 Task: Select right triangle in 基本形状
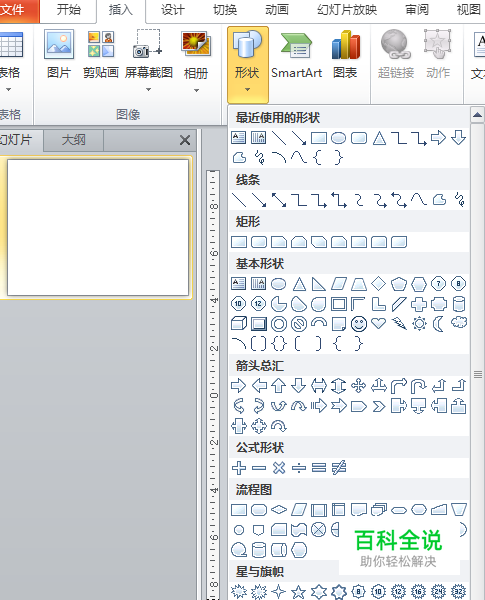pos(318,284)
